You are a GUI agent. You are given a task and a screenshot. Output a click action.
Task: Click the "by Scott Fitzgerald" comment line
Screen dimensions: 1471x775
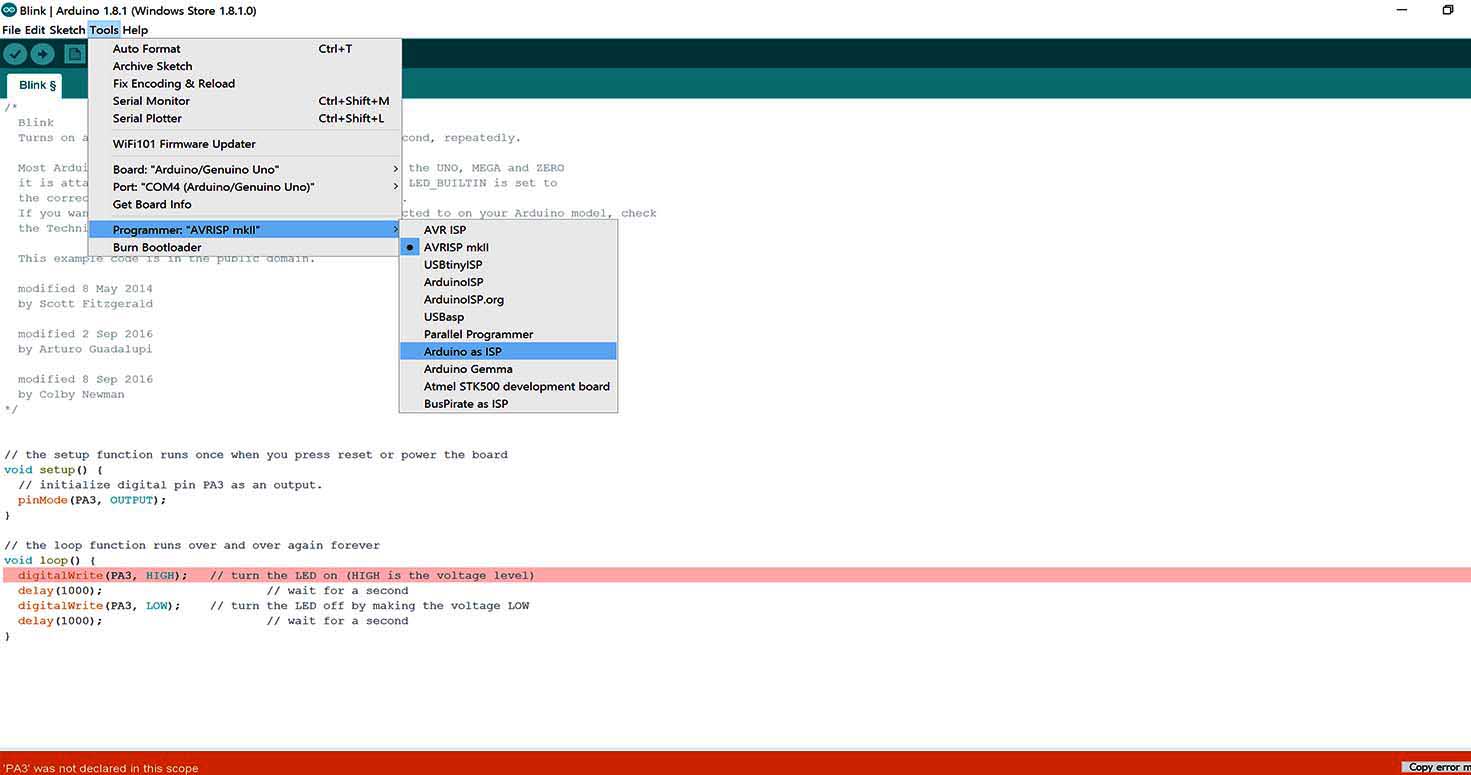click(x=85, y=304)
